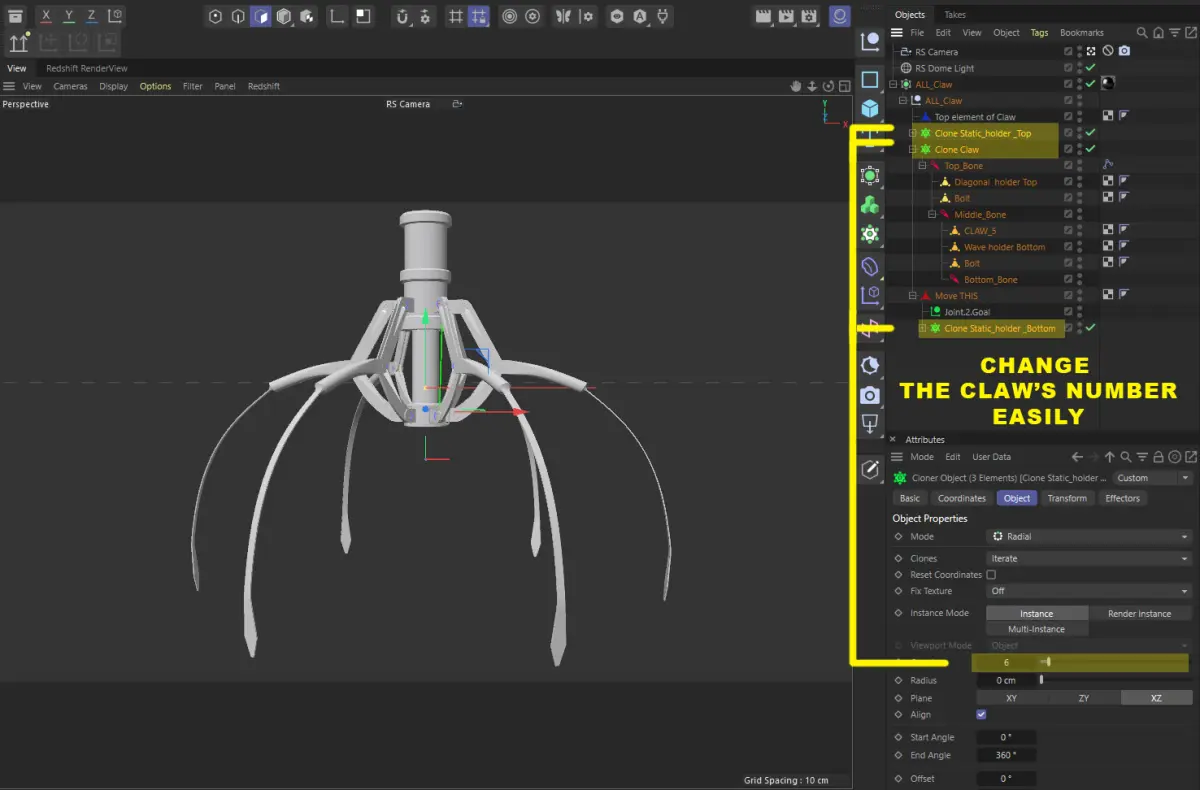This screenshot has height=790, width=1200.
Task: Toggle the Y axis lock icon
Action: point(69,16)
